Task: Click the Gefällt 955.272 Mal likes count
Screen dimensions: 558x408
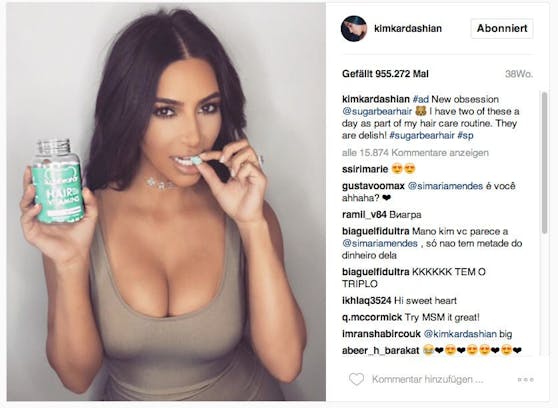Action: tap(385, 74)
